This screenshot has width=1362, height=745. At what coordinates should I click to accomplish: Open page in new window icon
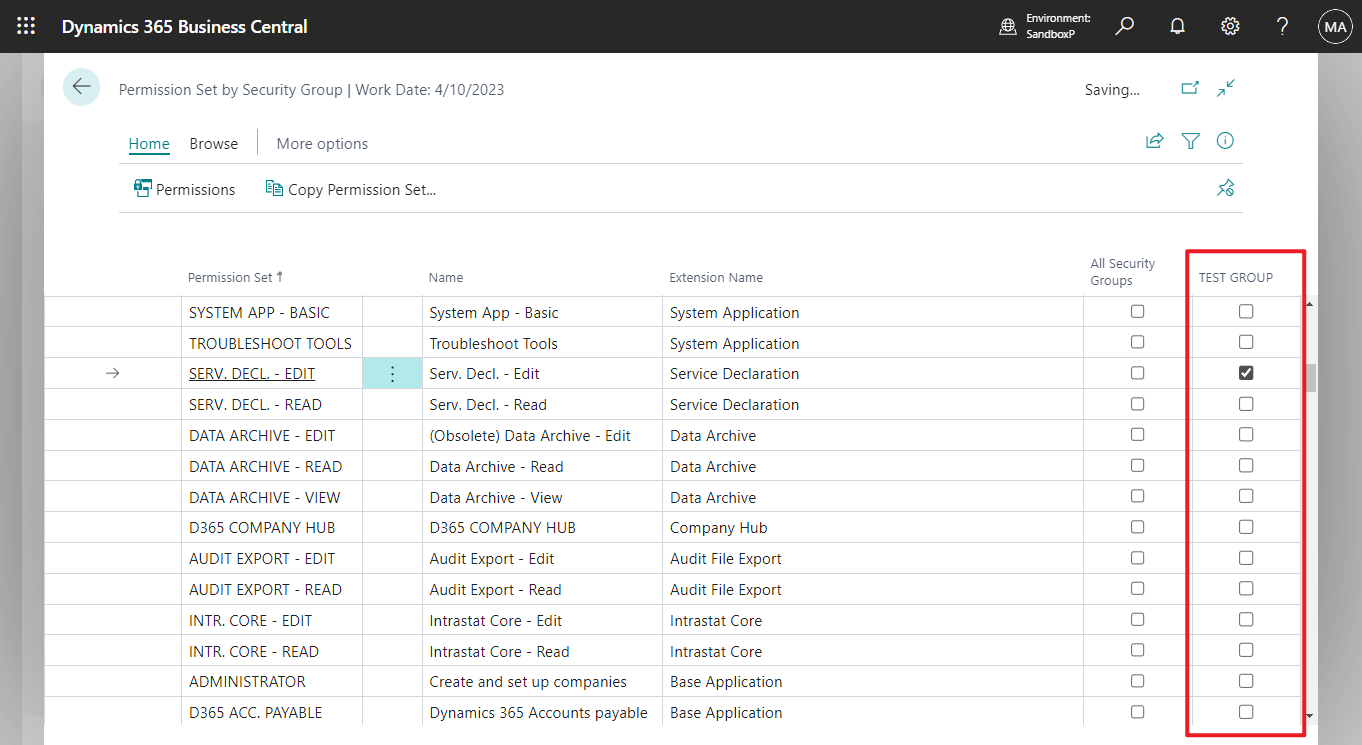1189,88
